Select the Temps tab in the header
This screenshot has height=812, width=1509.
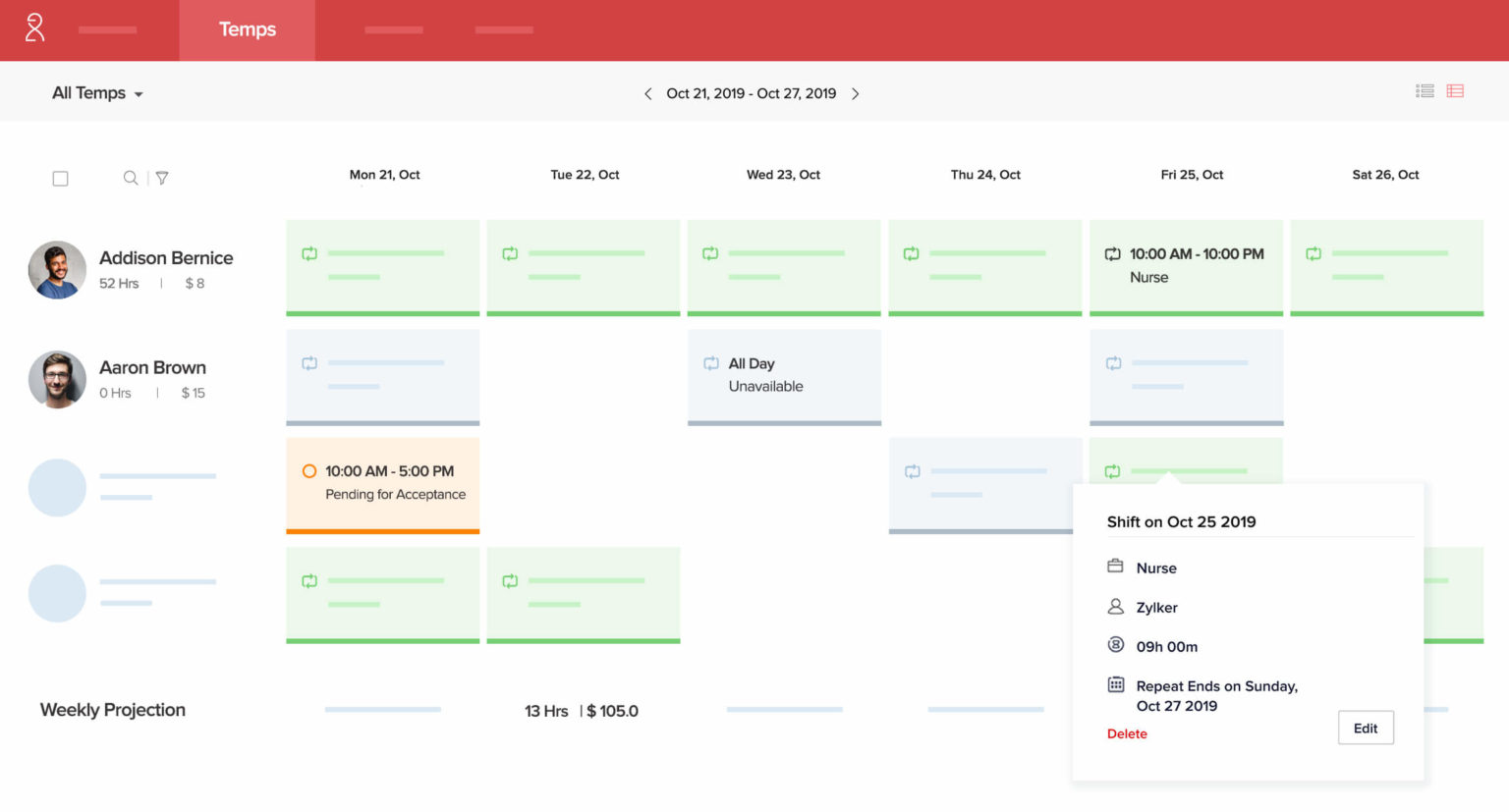pos(247,29)
